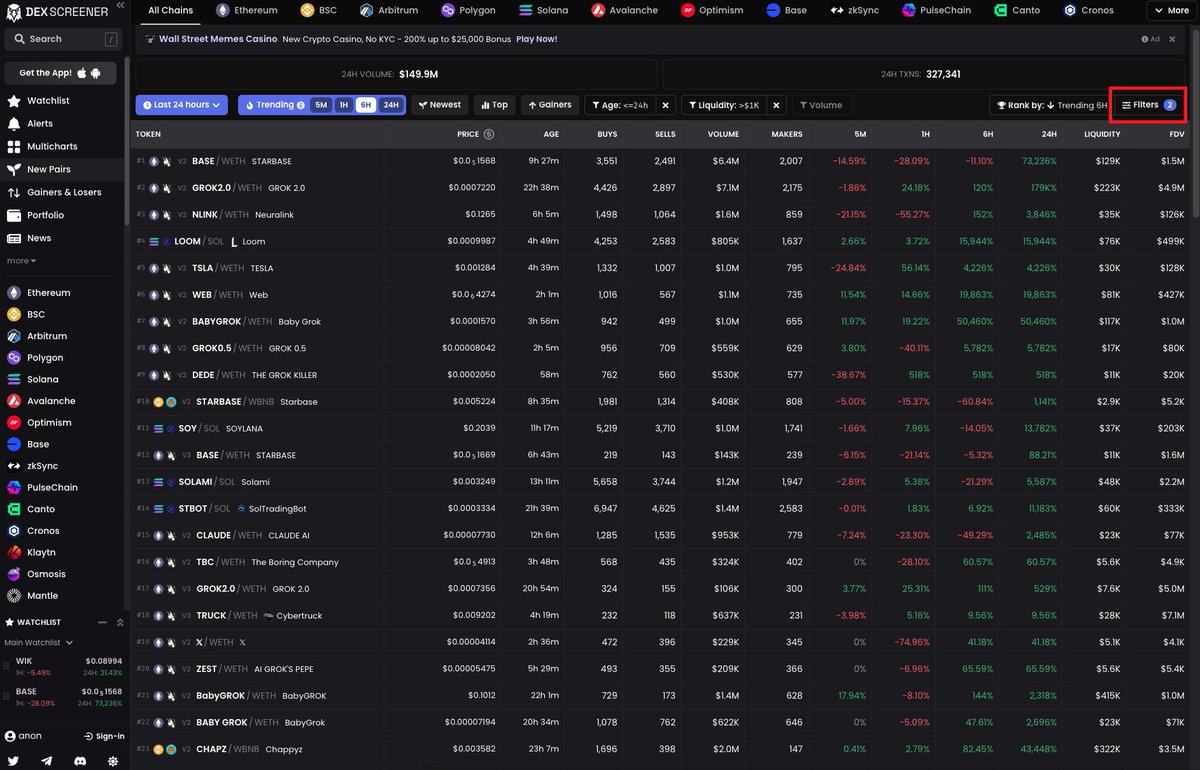Toggle the price currency dollar icon
The height and width of the screenshot is (770, 1200).
click(489, 134)
